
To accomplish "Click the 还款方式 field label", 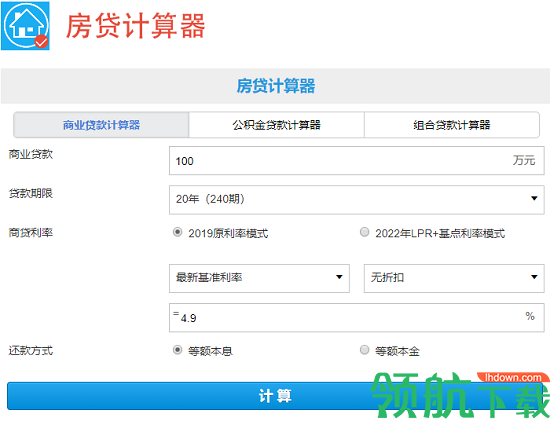I will (x=31, y=350).
